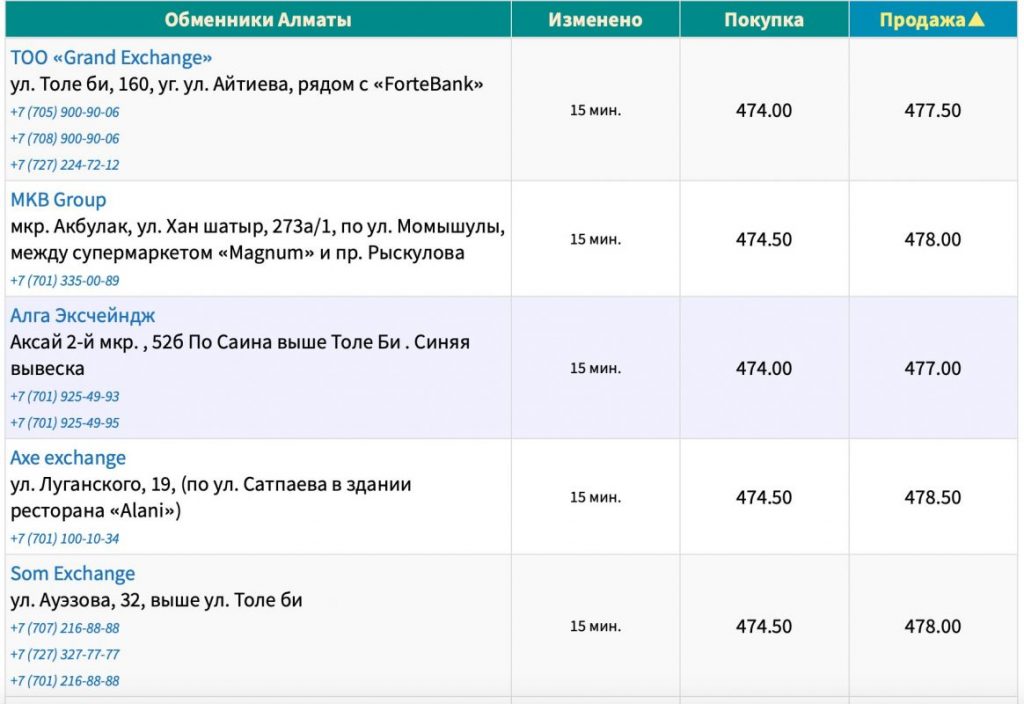This screenshot has width=1024, height=704.
Task: Click the Обменники Алматы column header
Action: point(258,20)
